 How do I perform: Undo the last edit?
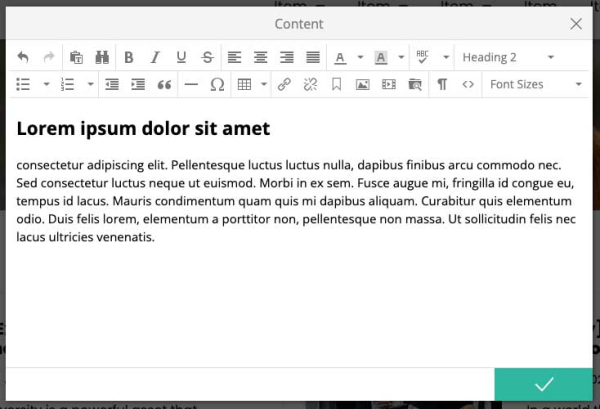click(23, 57)
